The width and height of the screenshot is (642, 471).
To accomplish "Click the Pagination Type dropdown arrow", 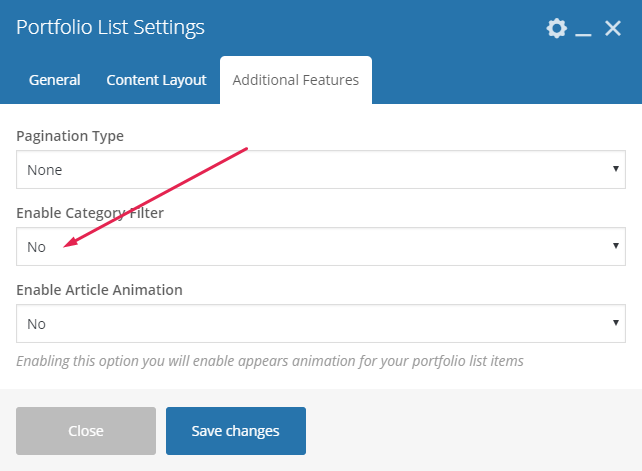I will click(616, 169).
